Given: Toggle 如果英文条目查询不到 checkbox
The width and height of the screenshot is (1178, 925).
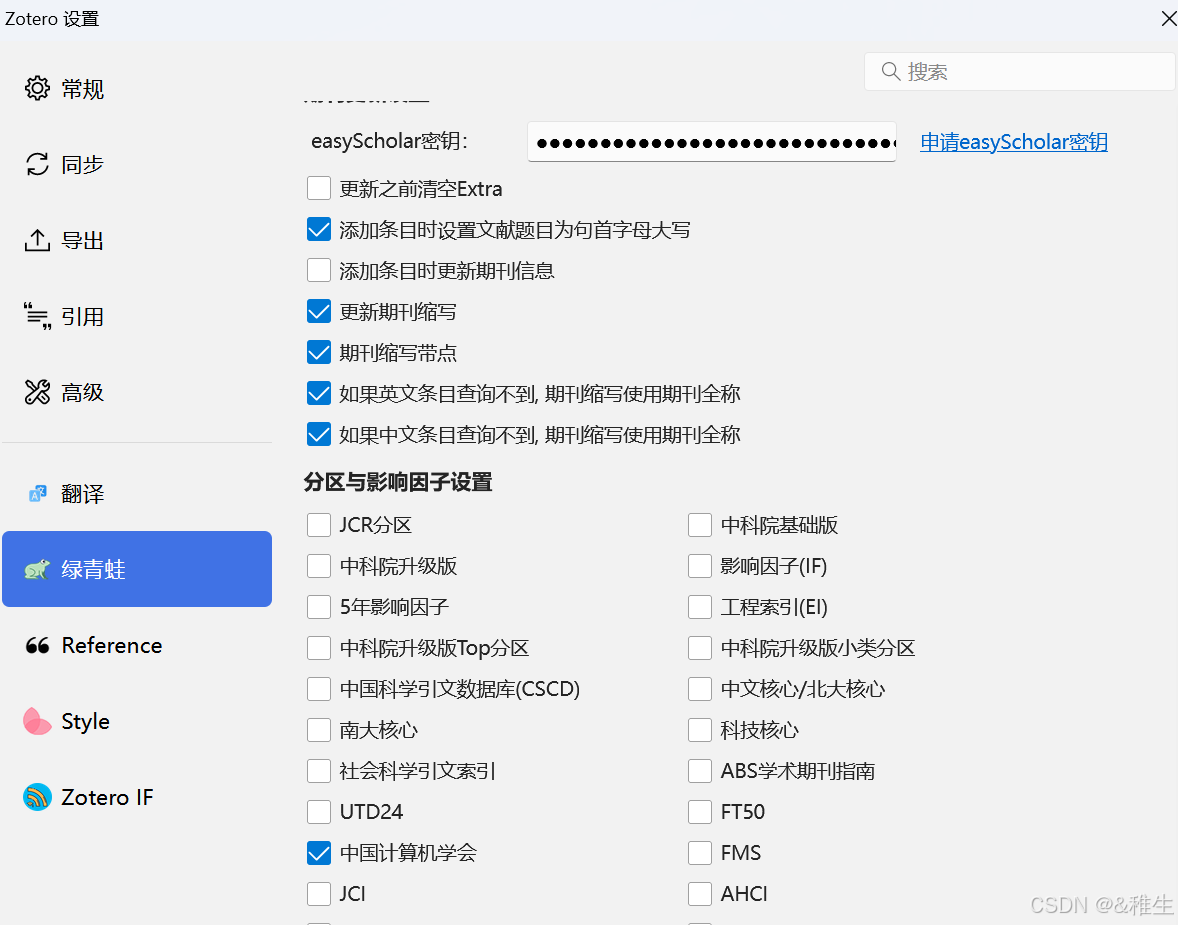Looking at the screenshot, I should tap(319, 393).
